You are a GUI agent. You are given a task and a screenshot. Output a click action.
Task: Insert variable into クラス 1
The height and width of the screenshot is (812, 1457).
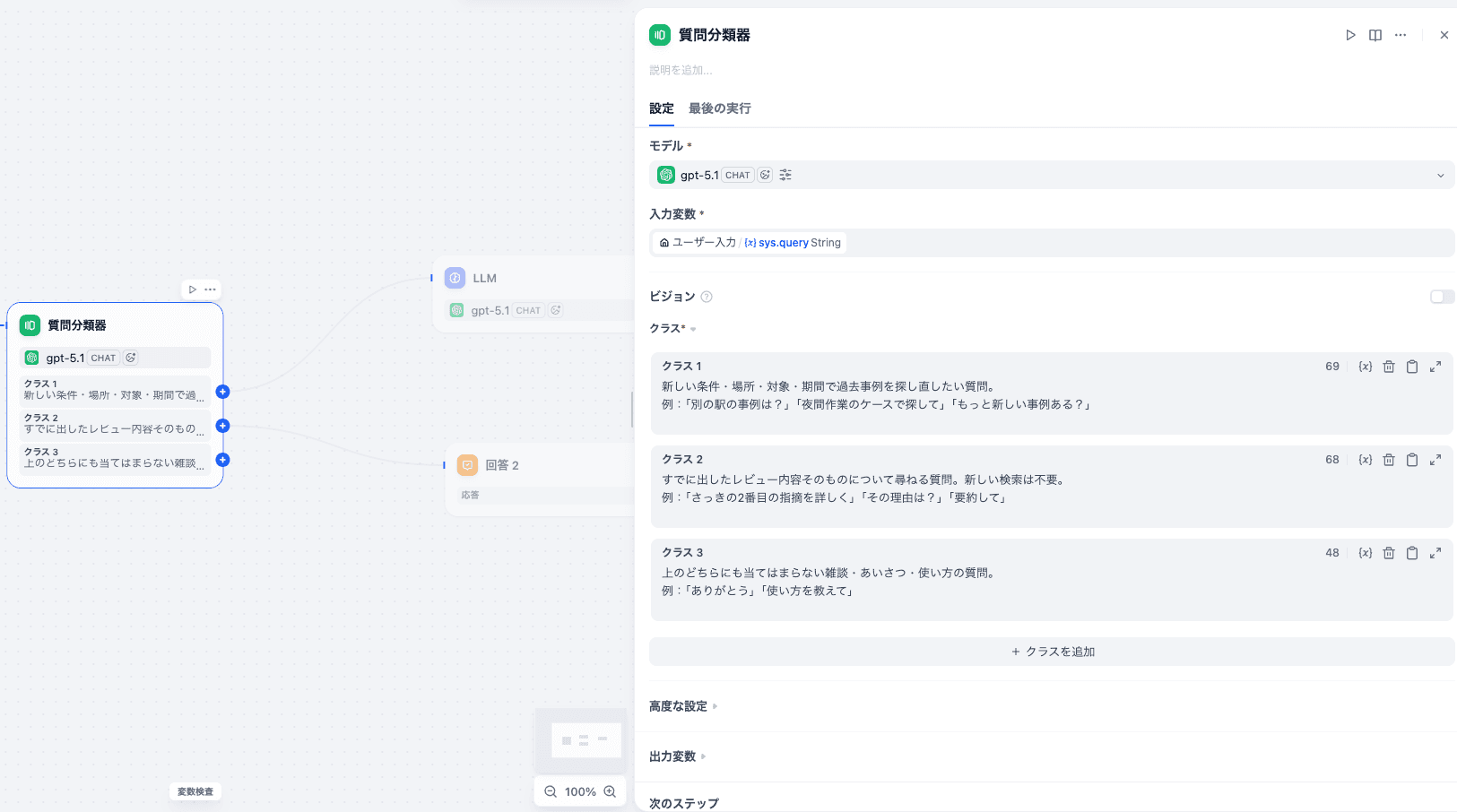tap(1366, 367)
